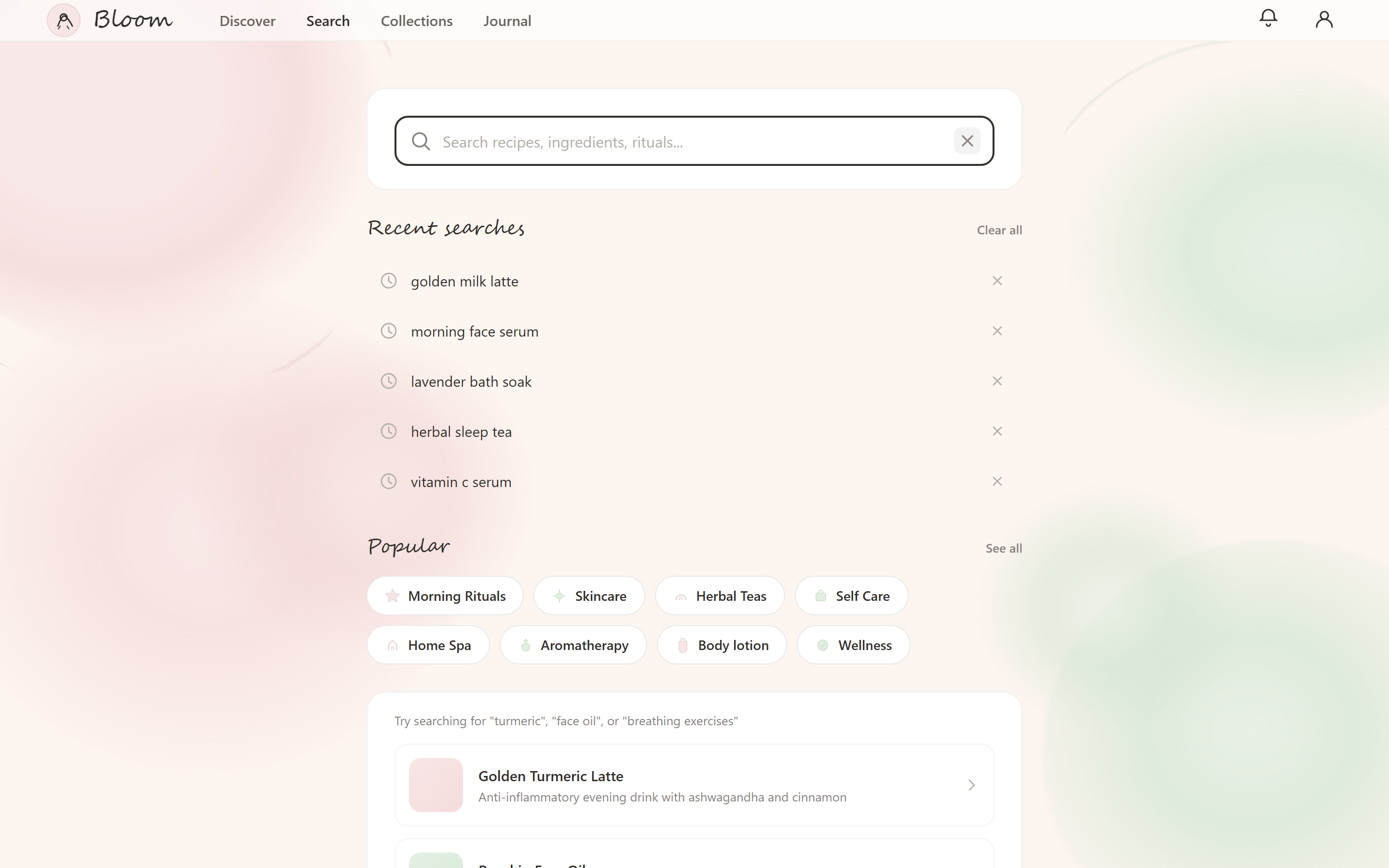Click the star icon on Morning Rituals chip

coord(393,596)
